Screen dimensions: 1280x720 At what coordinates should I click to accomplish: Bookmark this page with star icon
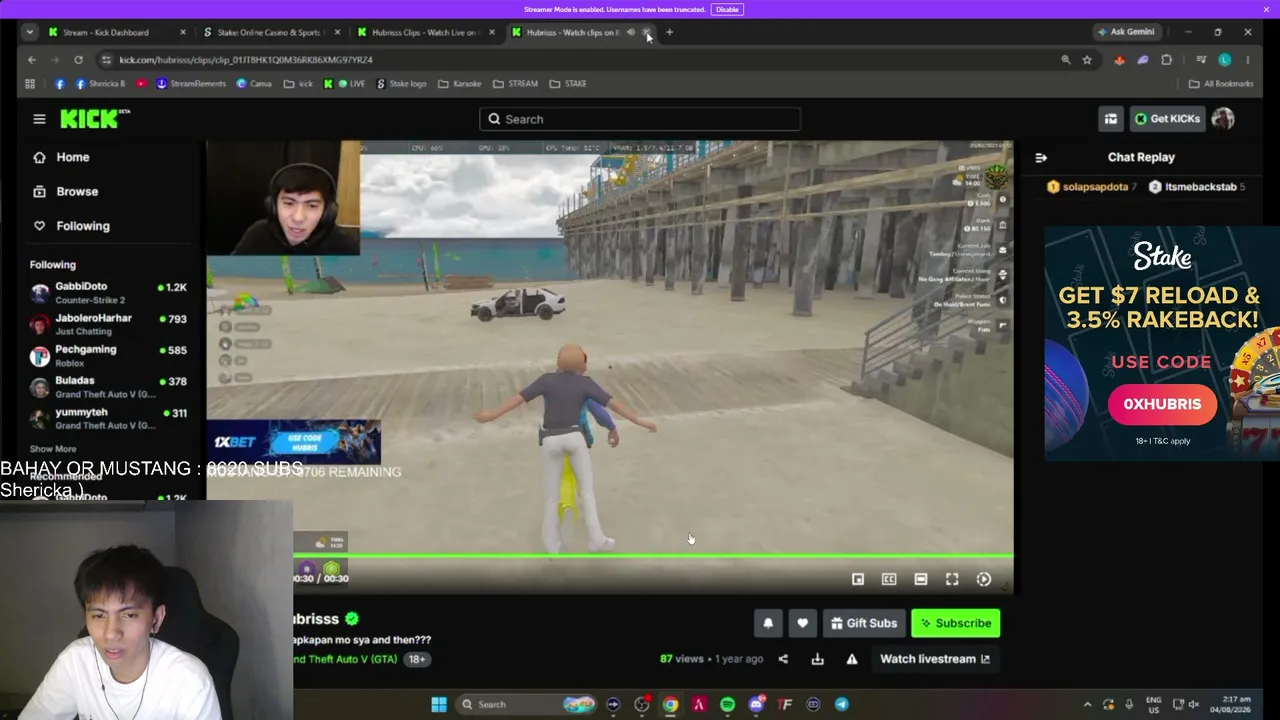1087,60
